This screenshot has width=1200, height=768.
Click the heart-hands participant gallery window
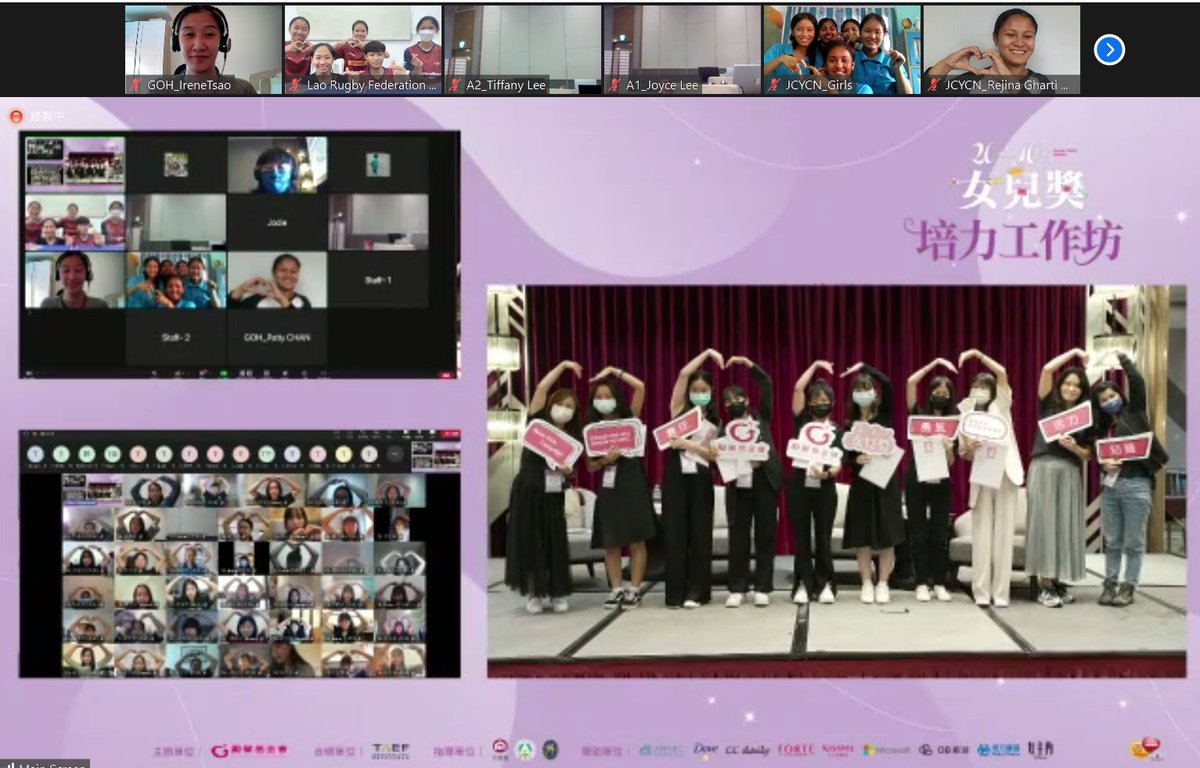(x=240, y=554)
